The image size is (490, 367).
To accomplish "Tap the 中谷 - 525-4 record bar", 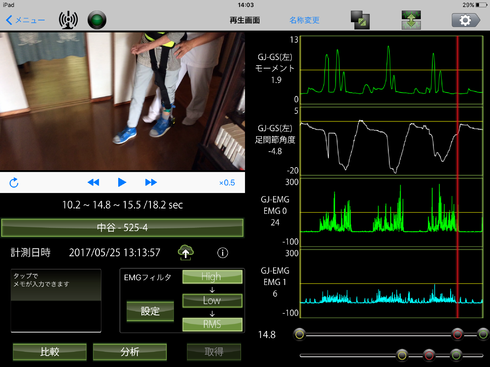I will pyautogui.click(x=122, y=228).
